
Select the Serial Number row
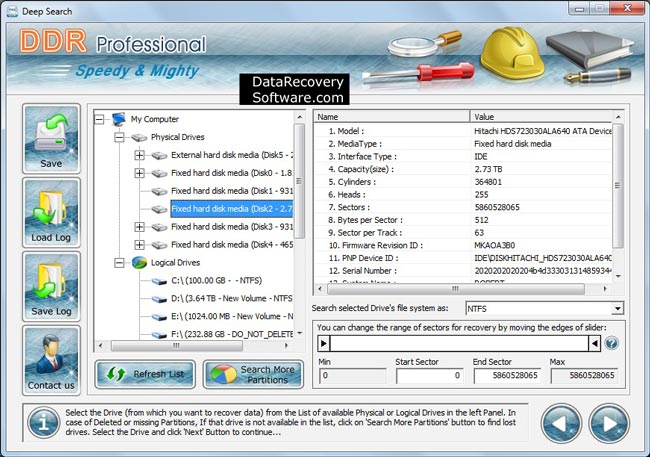pyautogui.click(x=463, y=271)
